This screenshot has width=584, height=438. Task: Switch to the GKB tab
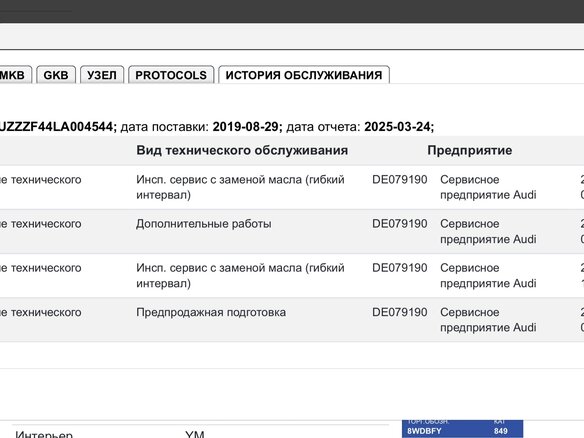pyautogui.click(x=56, y=75)
